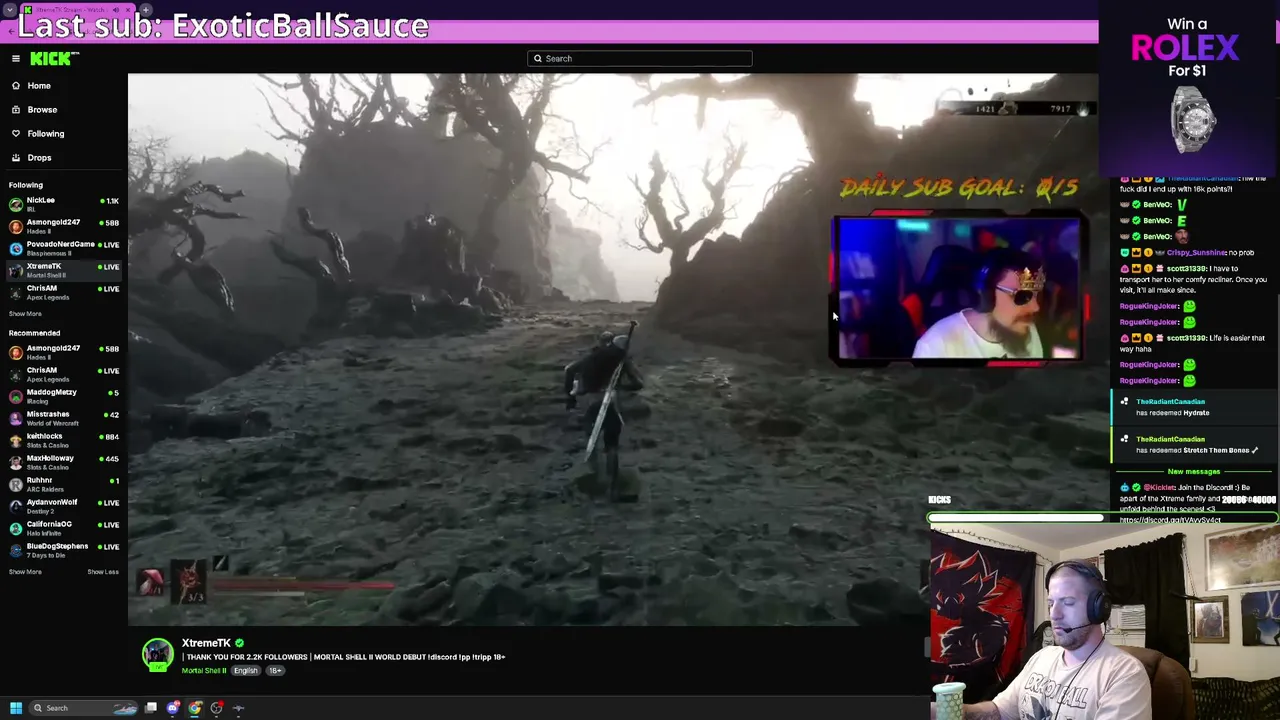Viewport: 1280px width, 720px height.
Task: Click the Mortal Shell II stream video
Action: [613, 349]
